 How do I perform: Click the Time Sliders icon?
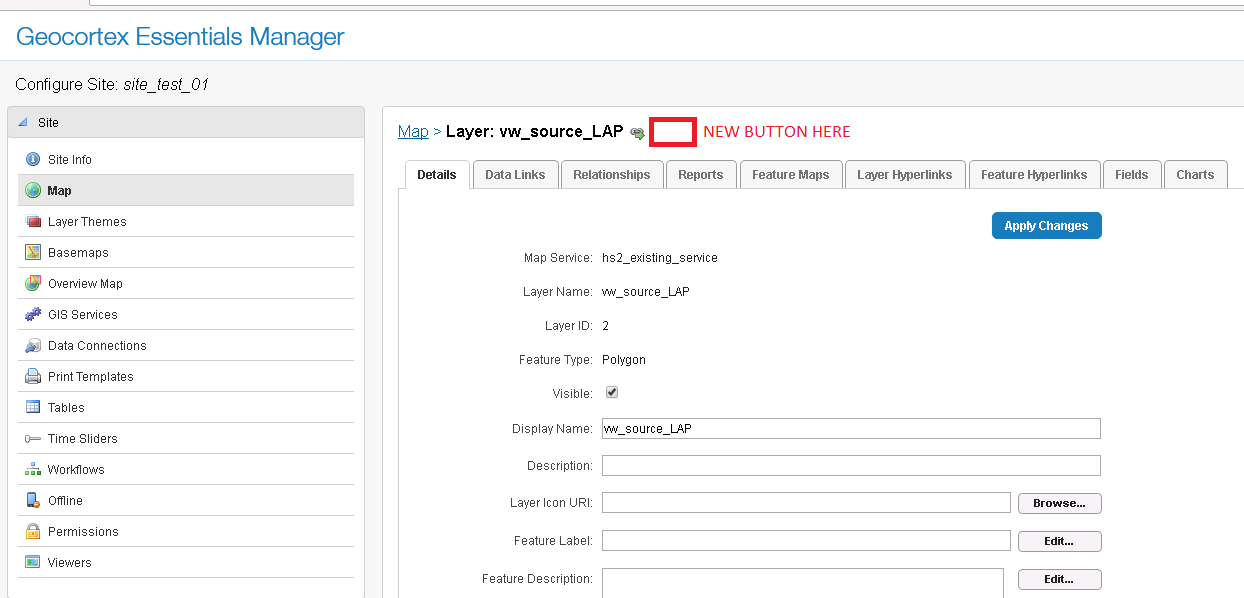click(x=33, y=438)
